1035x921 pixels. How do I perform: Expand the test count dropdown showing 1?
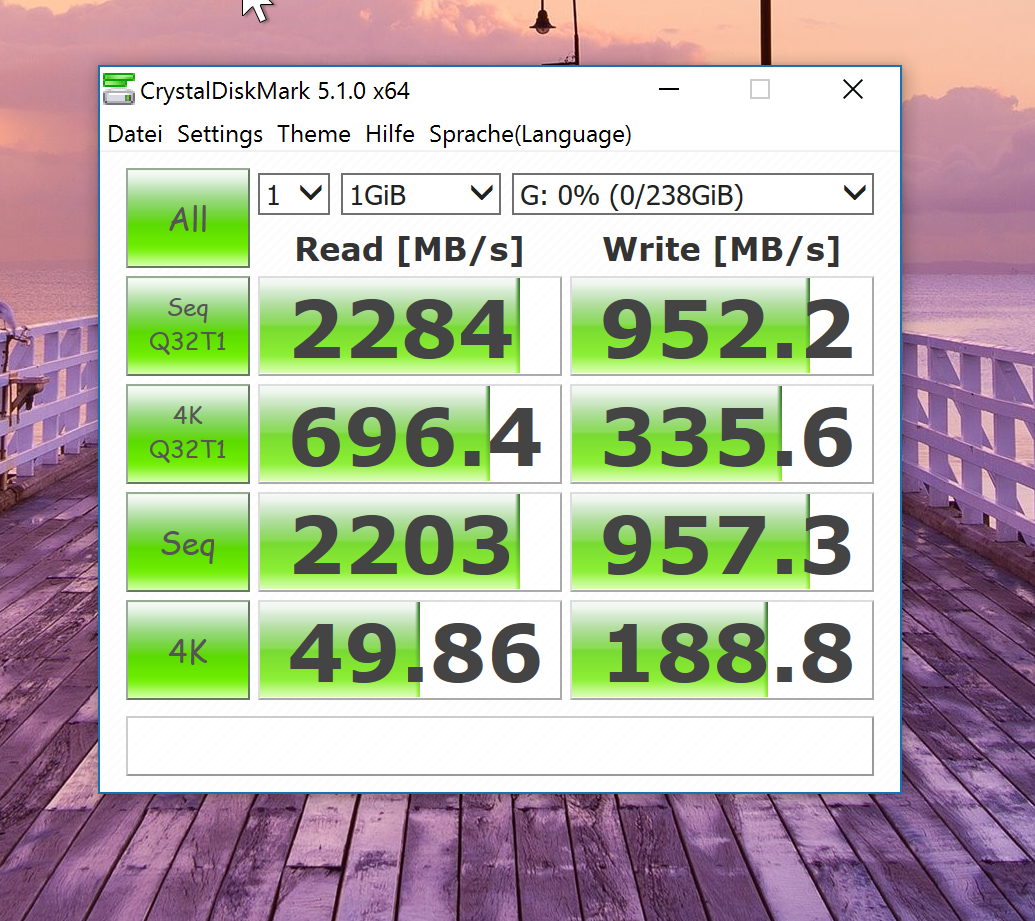click(294, 194)
